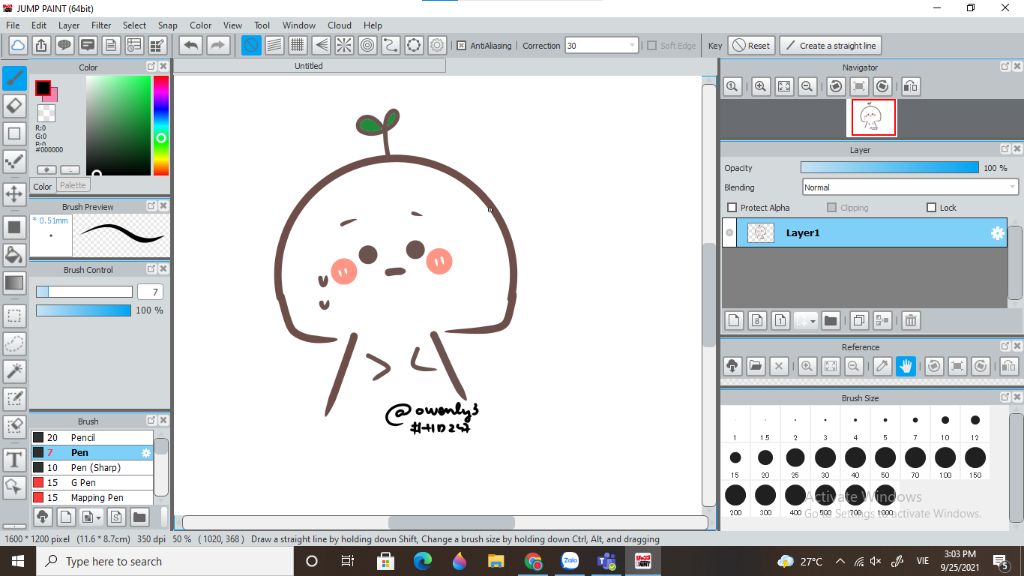
Task: Enable parallel snap guide
Action: pos(274,46)
